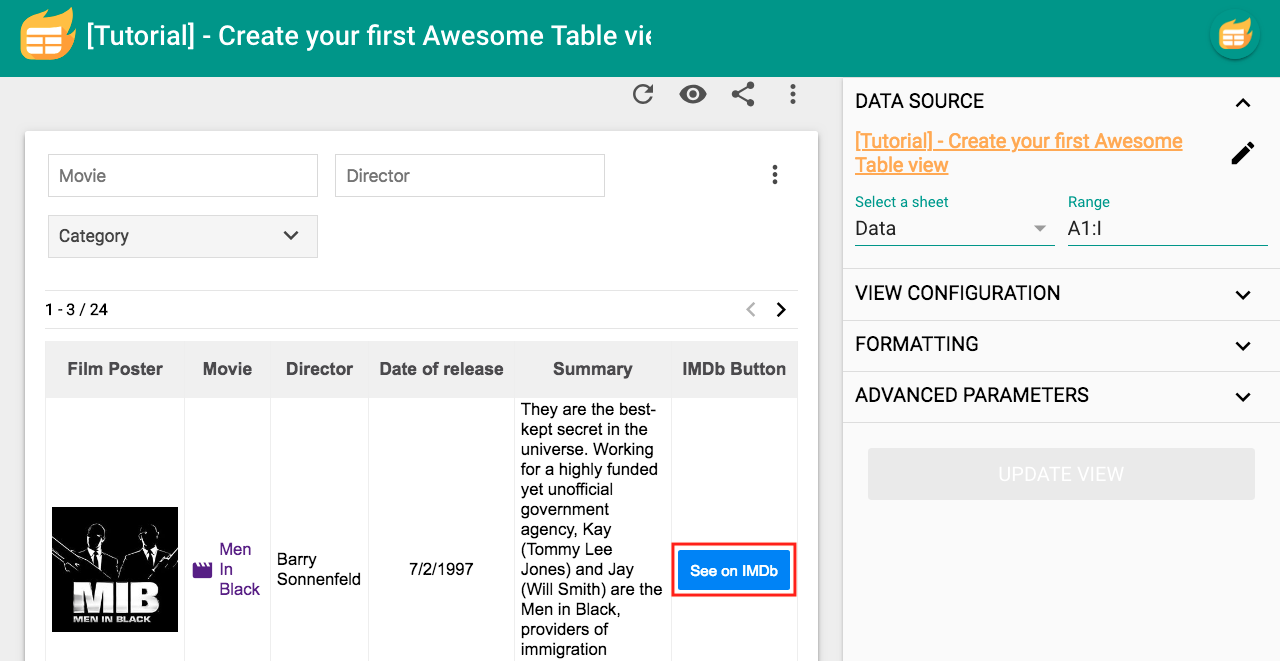Viewport: 1280px width, 661px height.
Task: Click the 1 - 3 / 24 pagination count
Action: pos(76,310)
